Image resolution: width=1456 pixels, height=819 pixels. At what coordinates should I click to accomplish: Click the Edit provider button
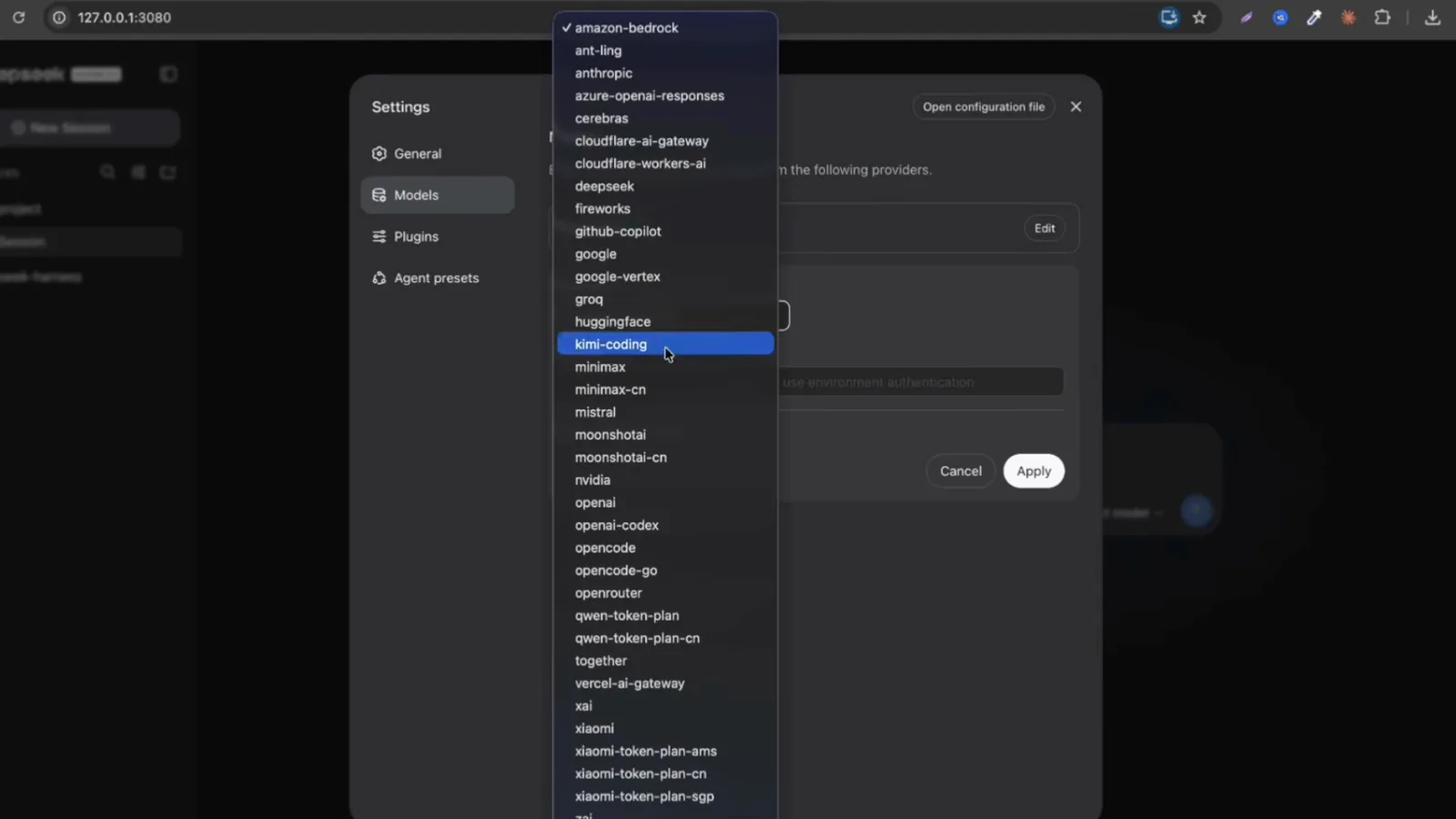(x=1045, y=228)
